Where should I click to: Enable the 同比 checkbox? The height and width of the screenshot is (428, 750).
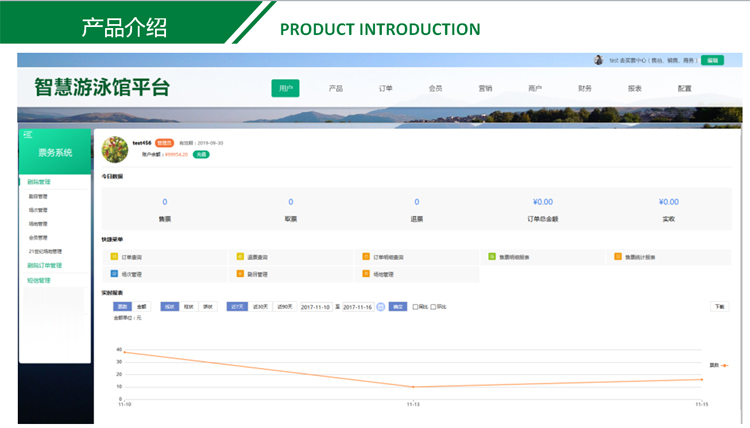pyautogui.click(x=415, y=307)
